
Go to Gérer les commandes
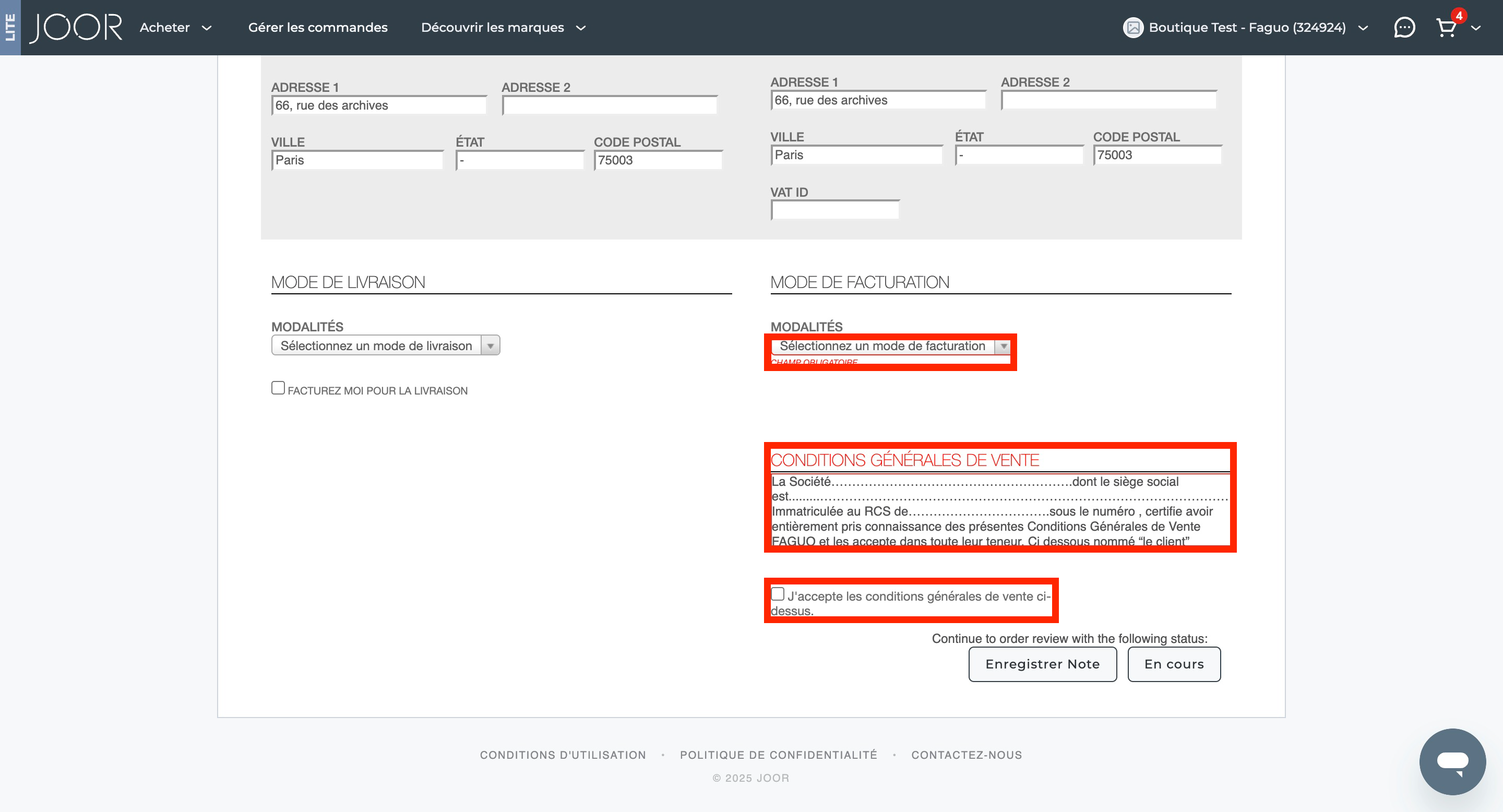click(x=317, y=28)
